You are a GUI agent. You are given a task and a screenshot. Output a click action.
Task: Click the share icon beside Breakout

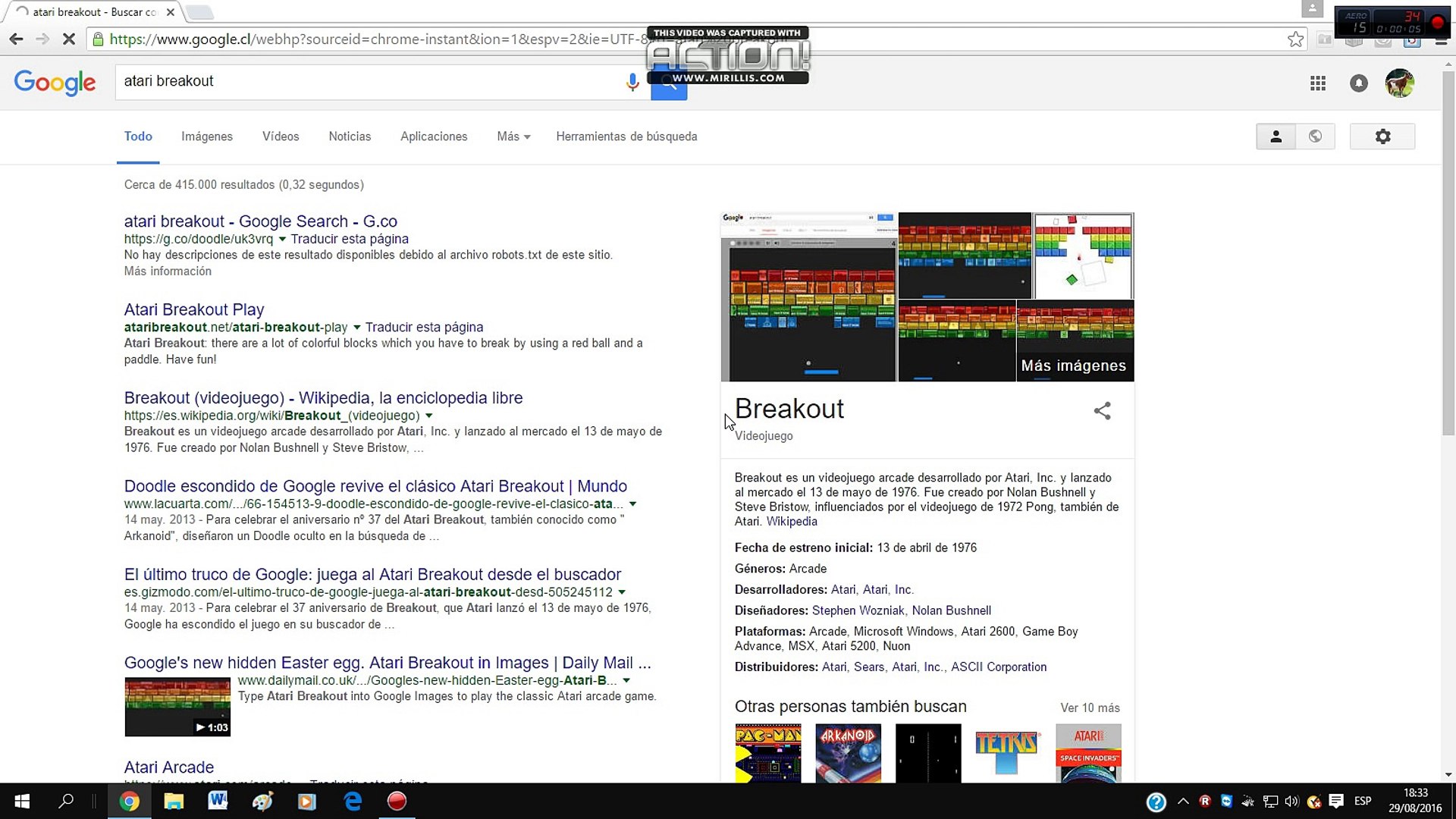pos(1102,411)
